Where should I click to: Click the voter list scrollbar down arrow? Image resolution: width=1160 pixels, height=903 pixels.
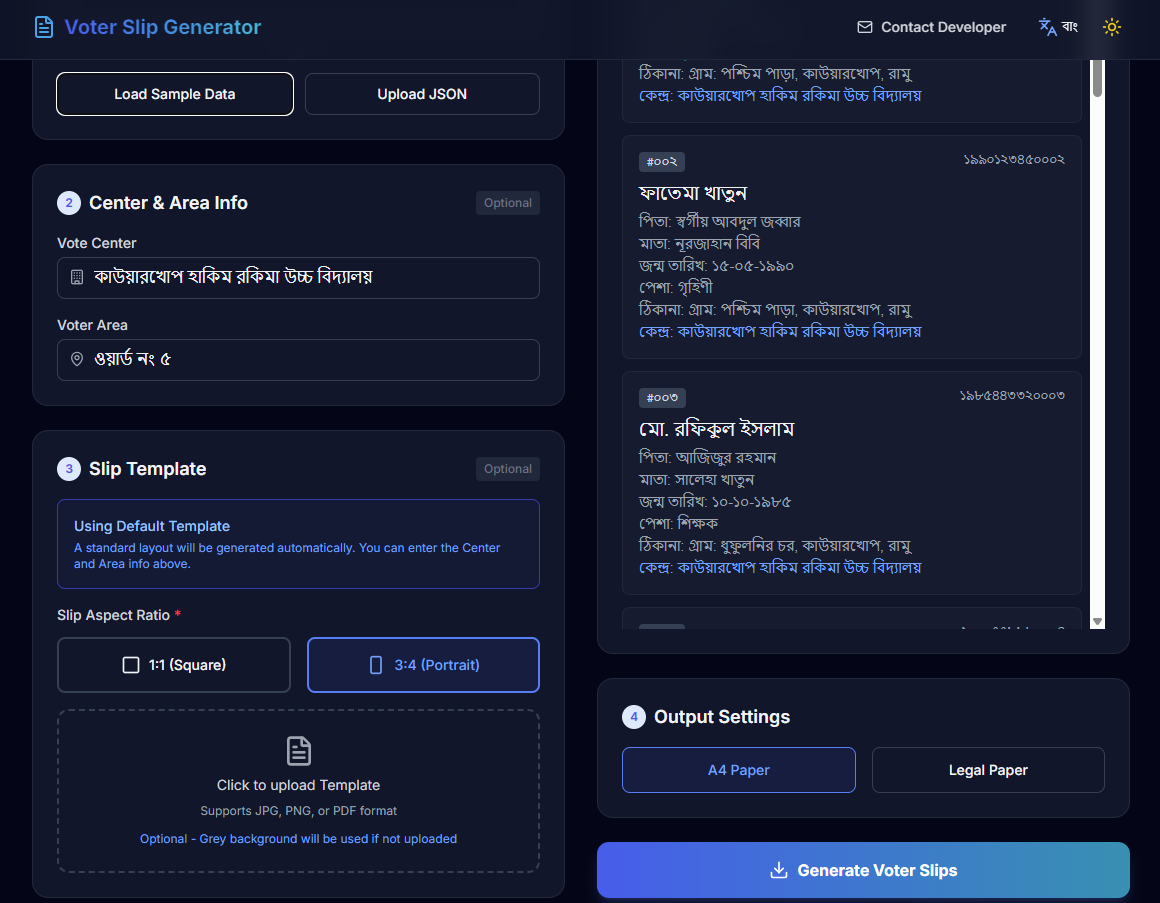click(1097, 622)
